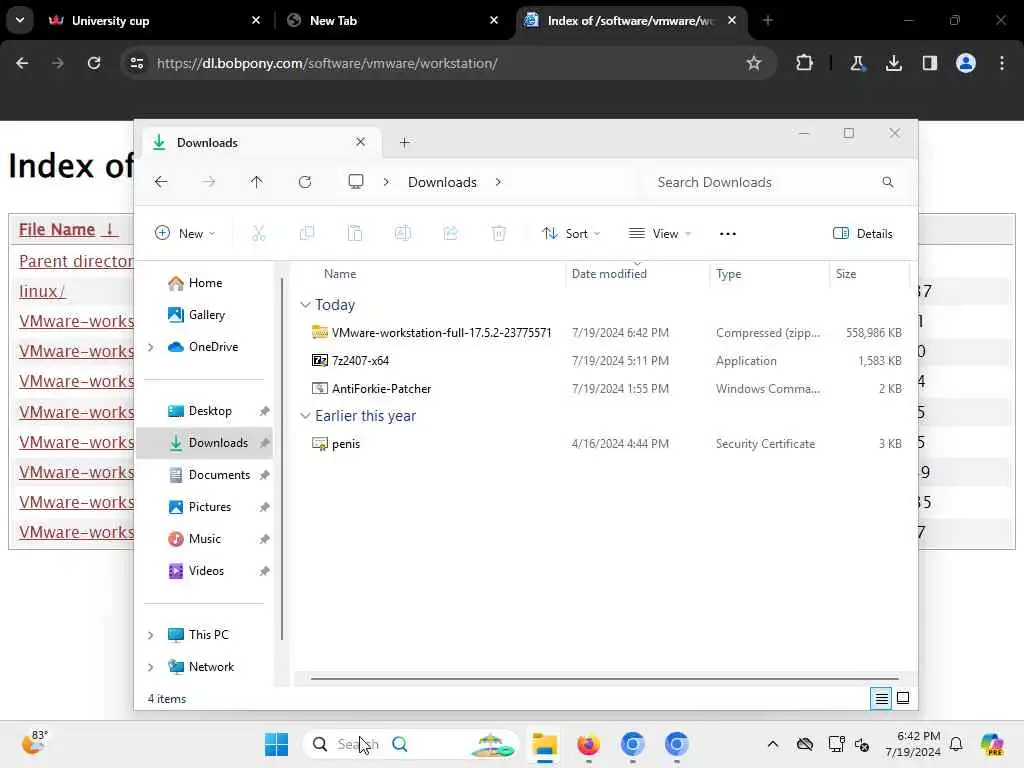1024x768 pixels.
Task: Go back in File Explorer
Action: (161, 182)
